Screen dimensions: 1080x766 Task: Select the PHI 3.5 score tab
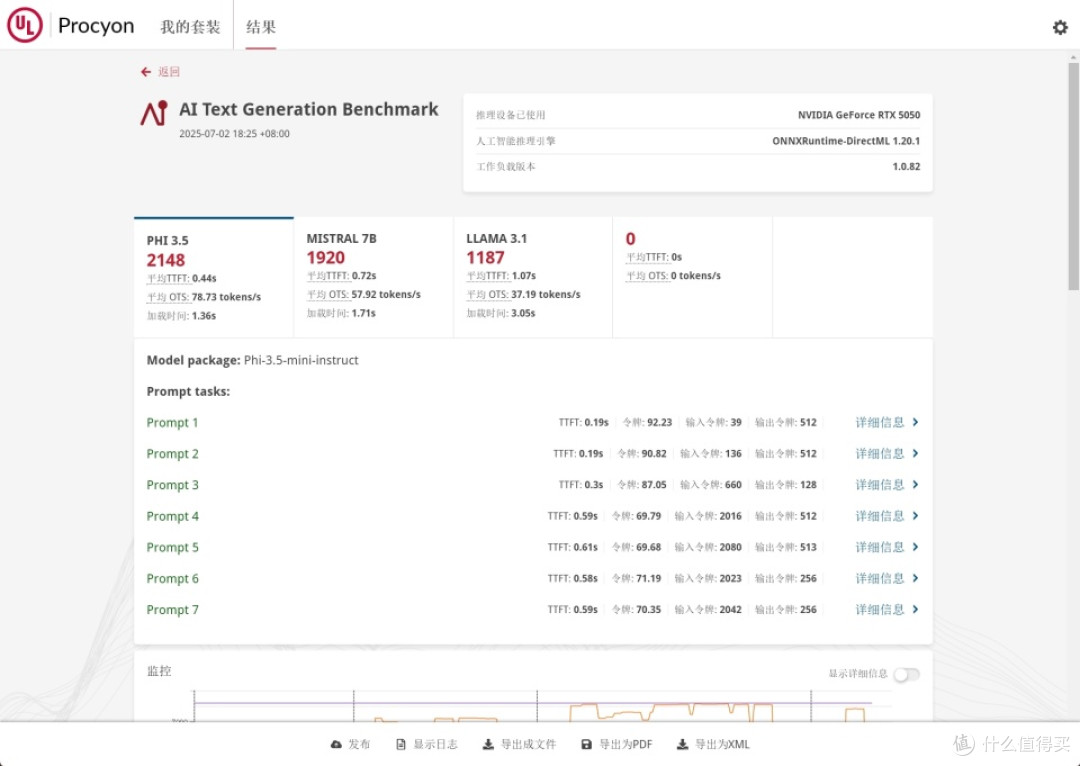(214, 278)
